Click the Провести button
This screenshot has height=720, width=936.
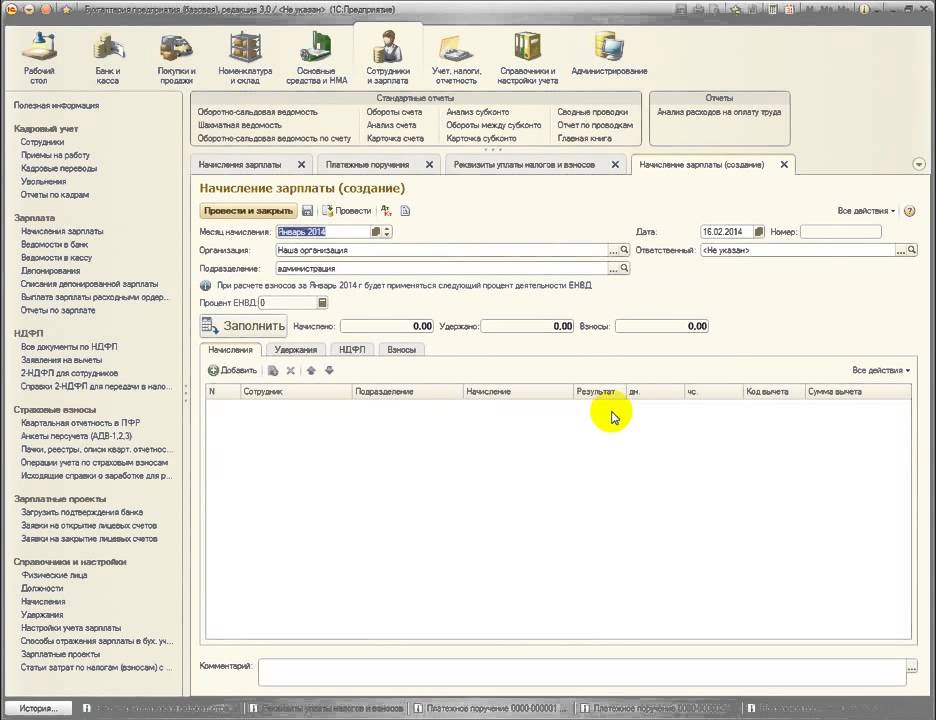(x=347, y=211)
